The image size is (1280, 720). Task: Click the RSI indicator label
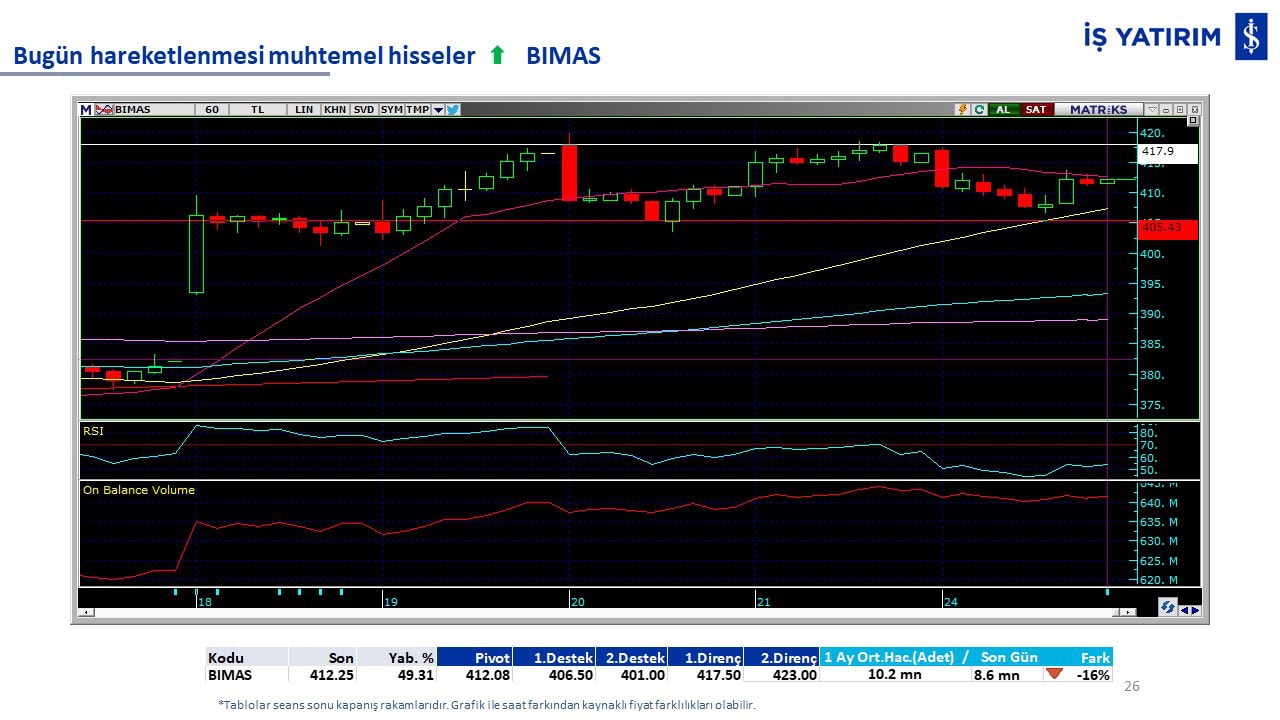93,431
